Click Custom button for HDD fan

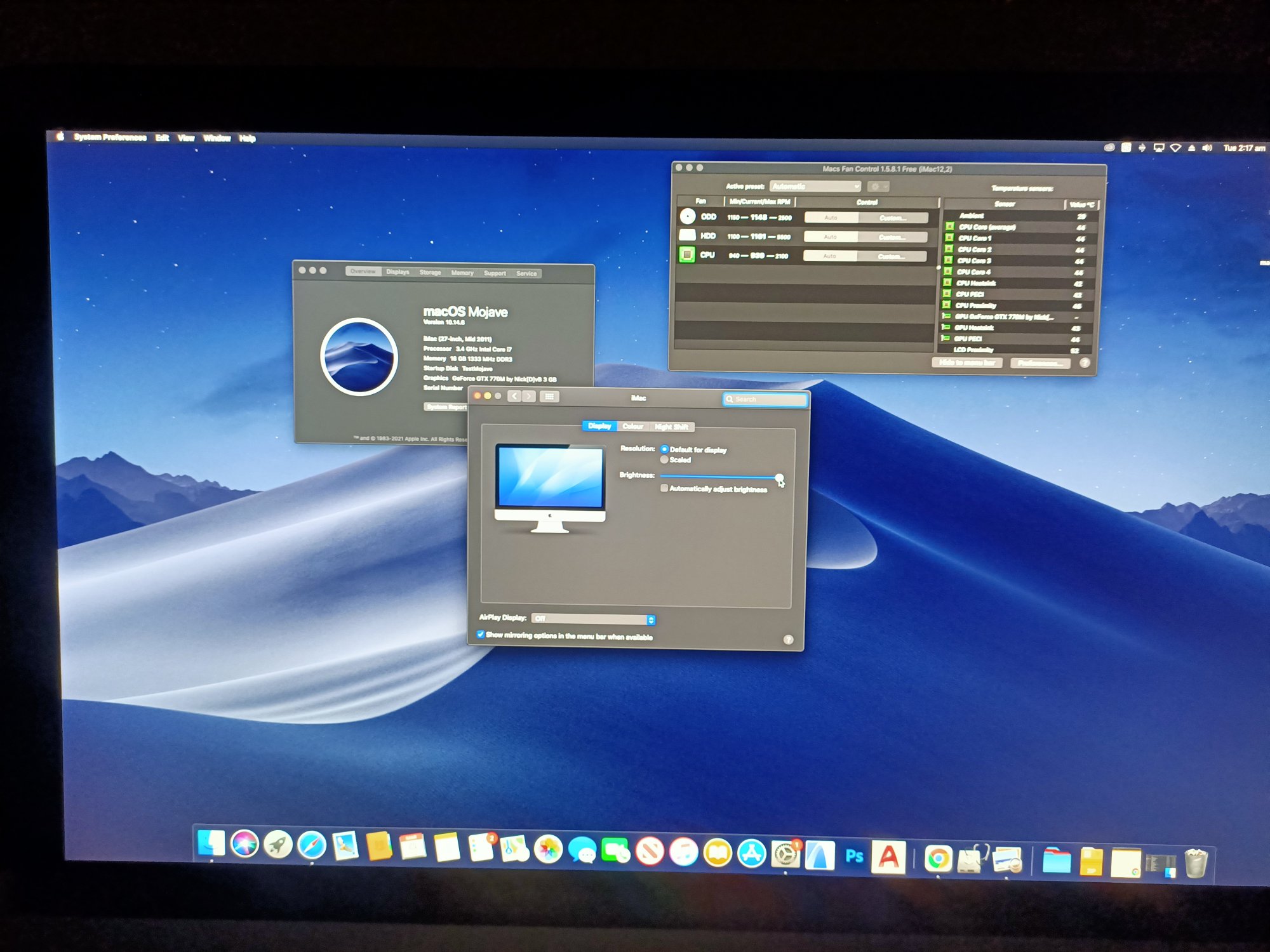892,237
